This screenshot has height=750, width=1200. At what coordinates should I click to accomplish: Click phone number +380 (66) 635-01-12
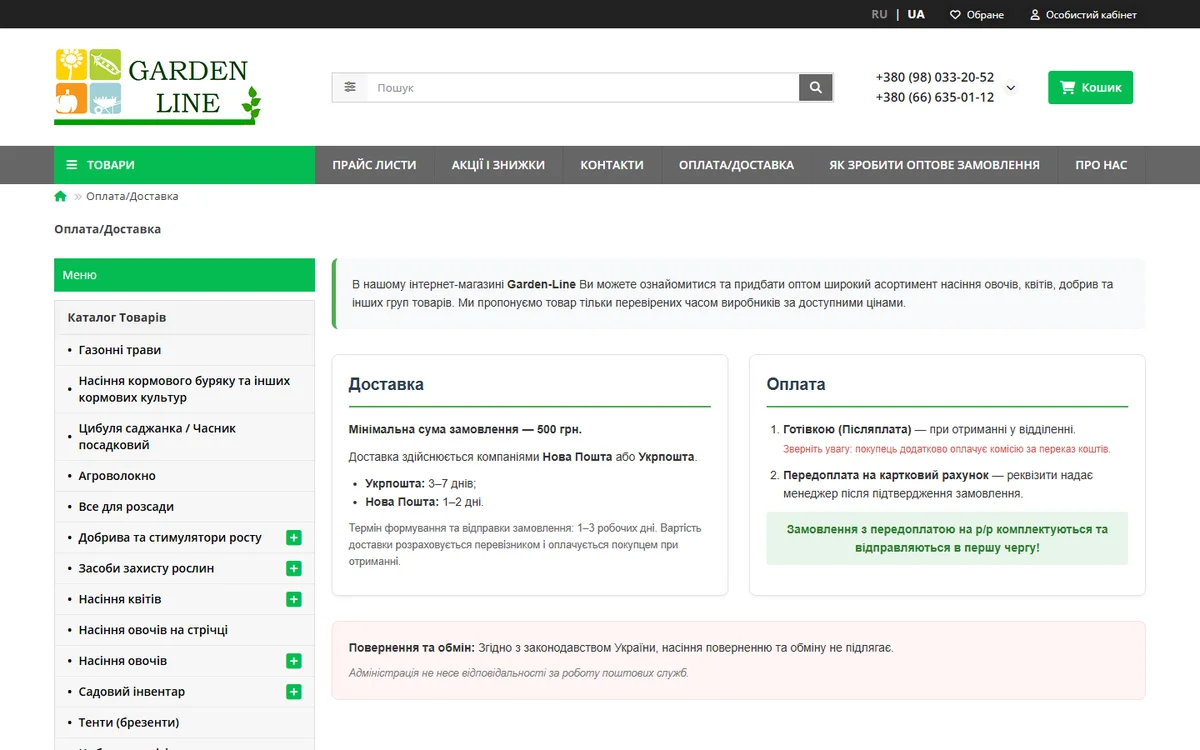coord(934,97)
